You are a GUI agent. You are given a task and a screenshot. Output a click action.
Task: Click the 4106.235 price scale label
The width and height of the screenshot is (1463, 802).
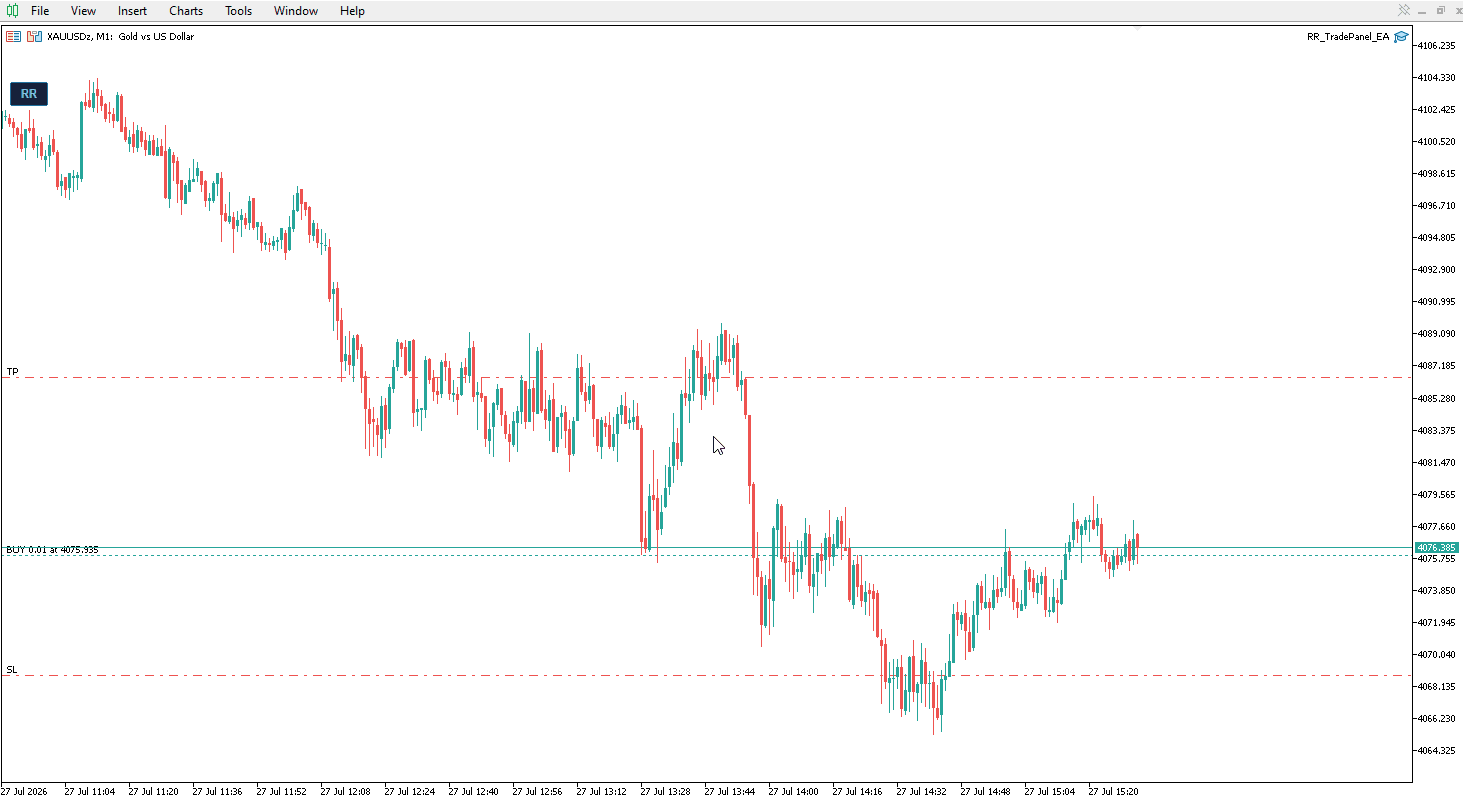point(1436,46)
